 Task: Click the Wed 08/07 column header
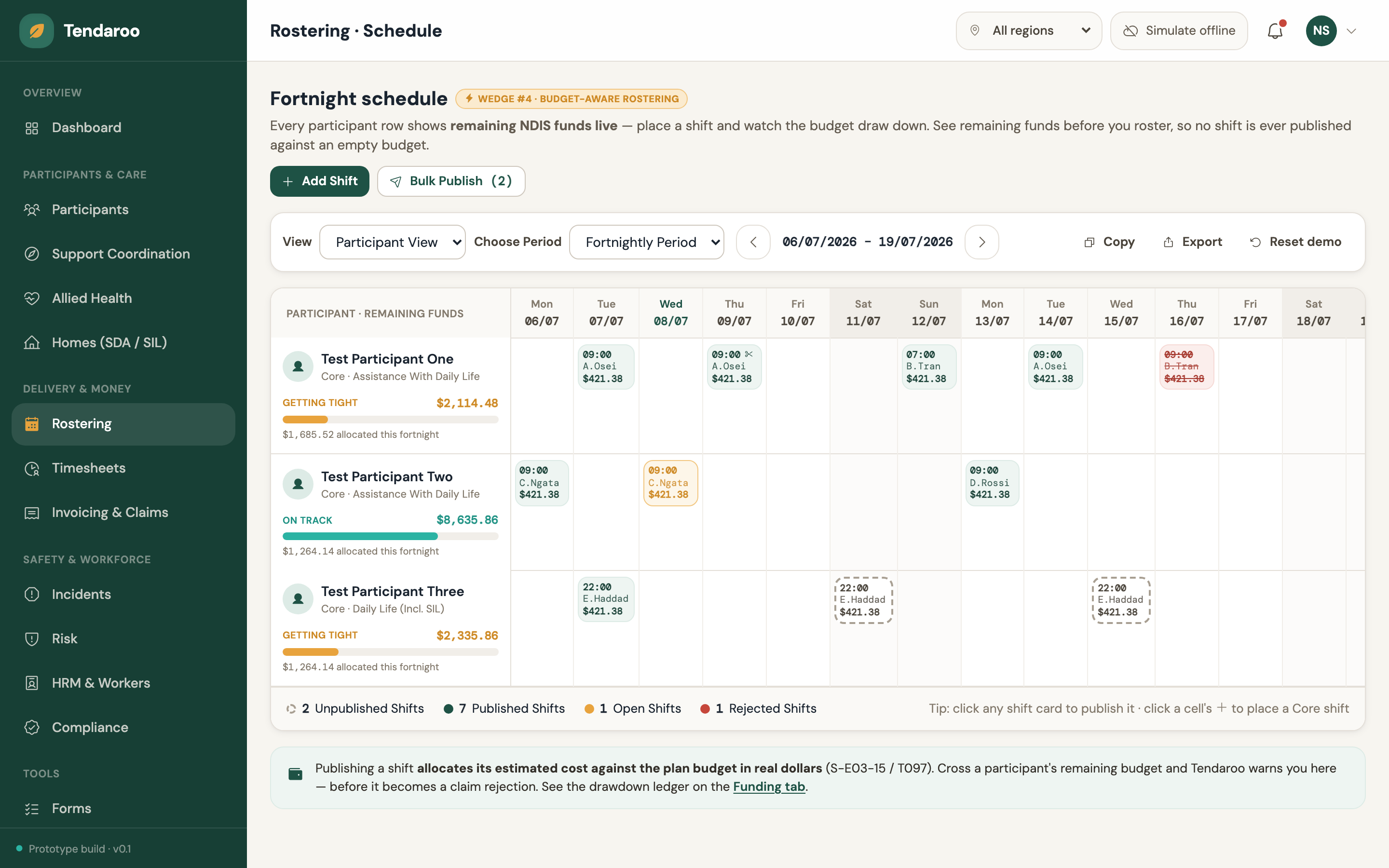(670, 313)
